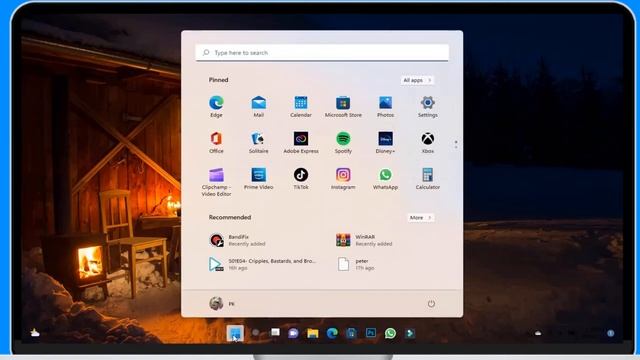Viewport: 640px width, 360px height.
Task: Launch the Office app
Action: [216, 142]
